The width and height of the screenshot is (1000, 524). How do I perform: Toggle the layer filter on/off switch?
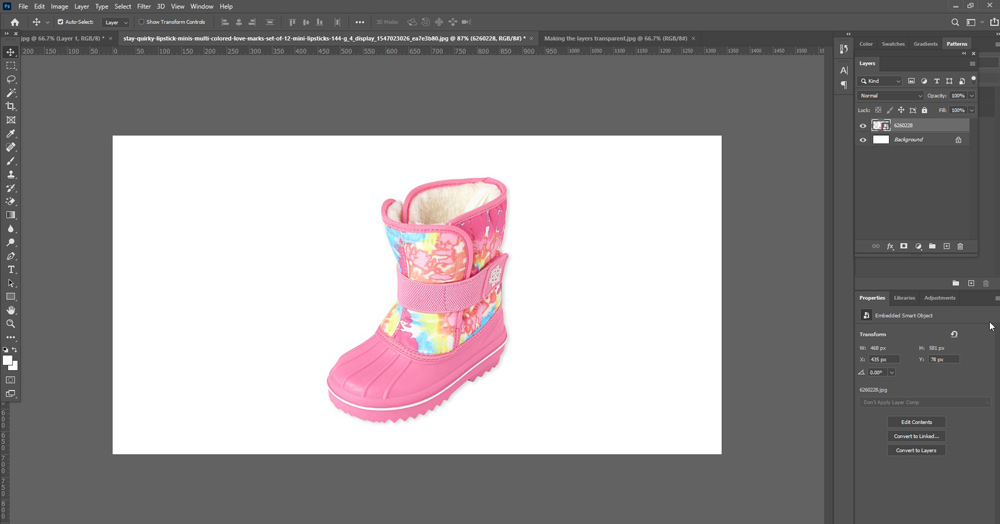973,80
